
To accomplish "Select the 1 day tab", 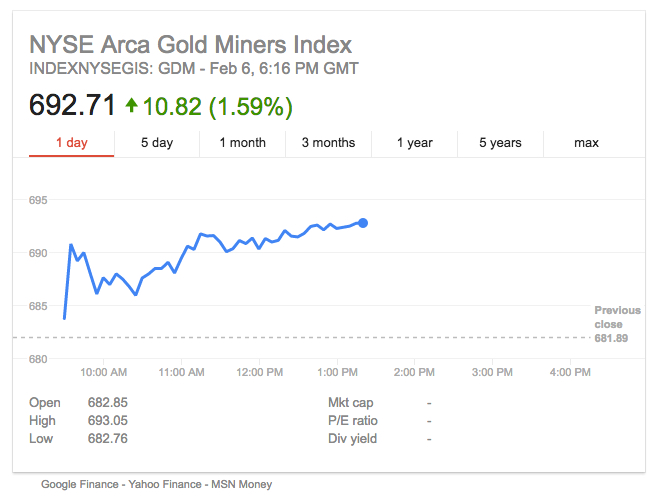I will pyautogui.click(x=72, y=143).
